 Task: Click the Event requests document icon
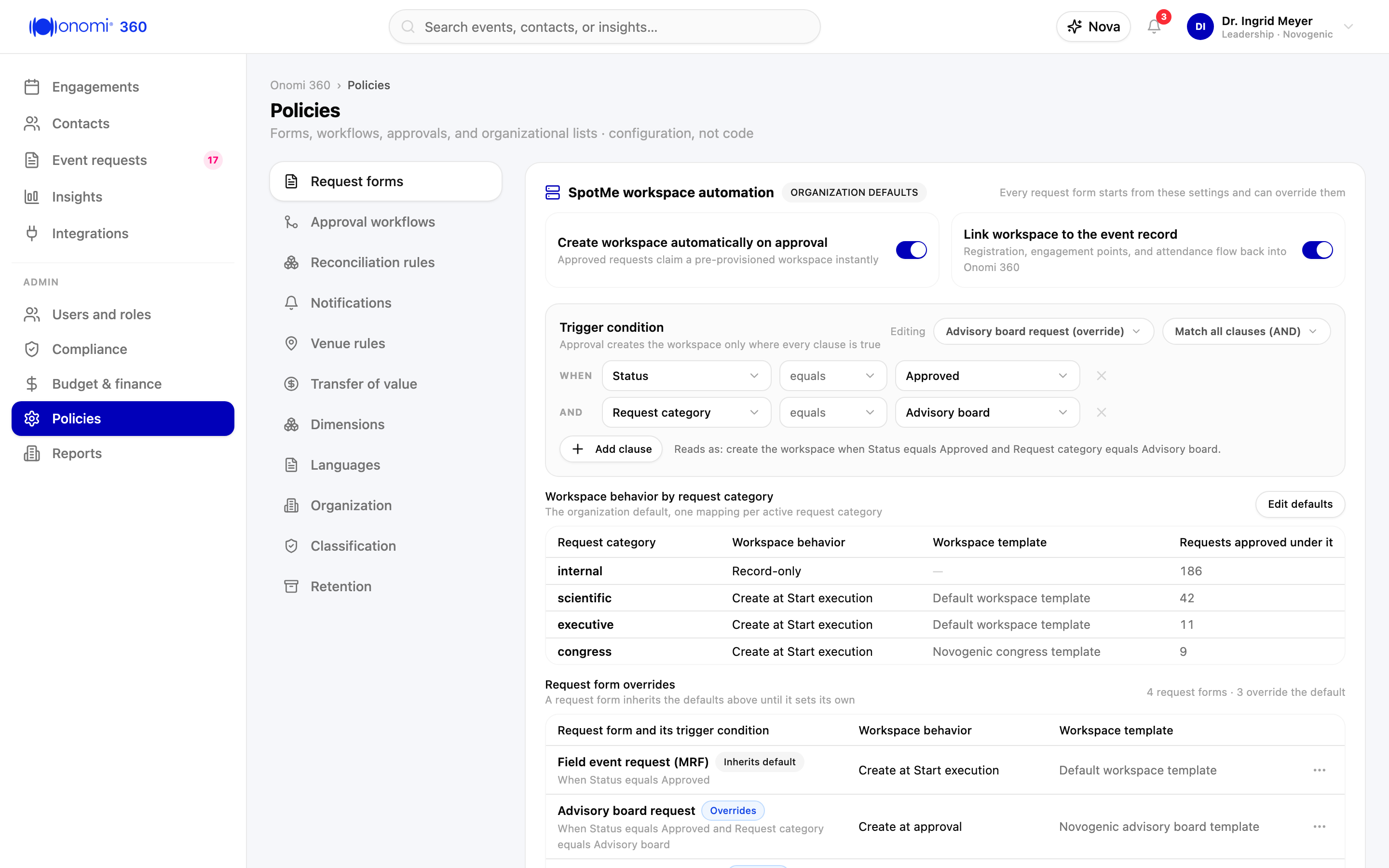tap(31, 160)
